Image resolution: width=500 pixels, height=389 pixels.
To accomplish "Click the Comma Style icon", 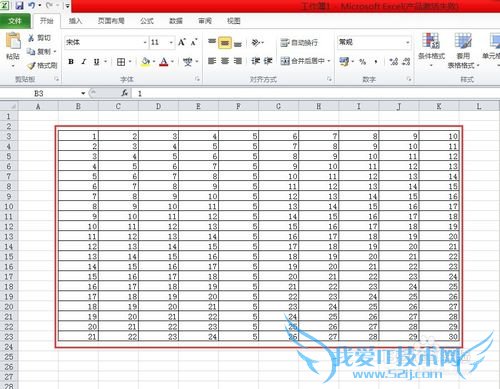I will (x=376, y=62).
